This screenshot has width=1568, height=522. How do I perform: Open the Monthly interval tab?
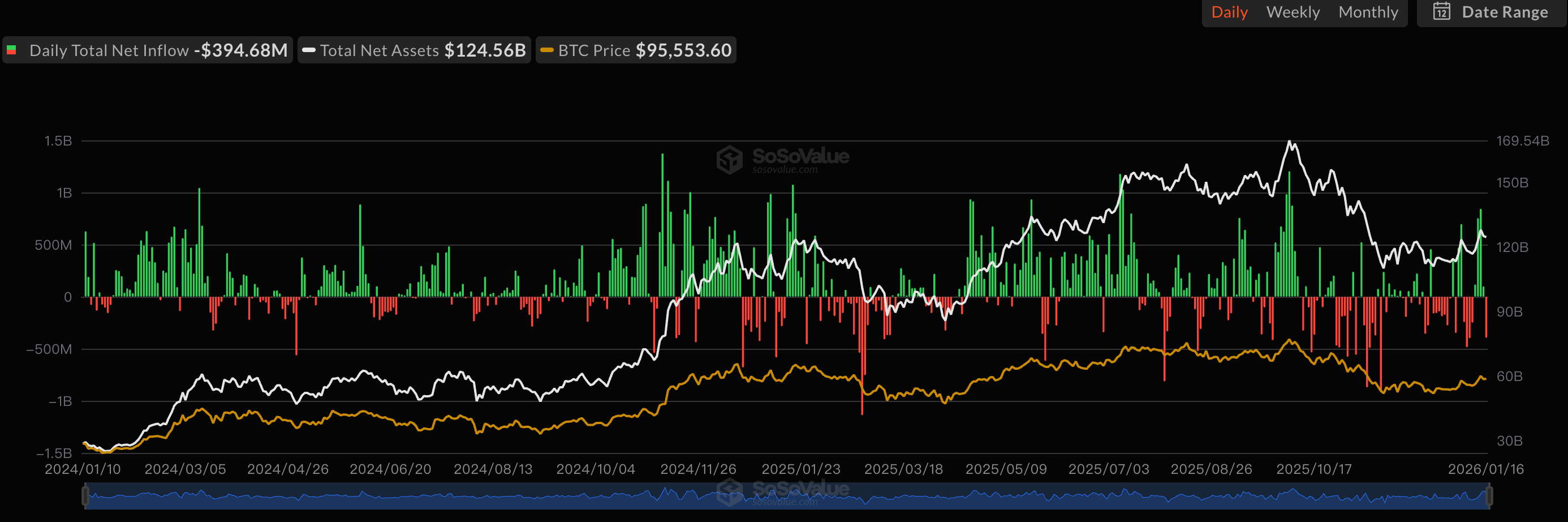click(1368, 12)
